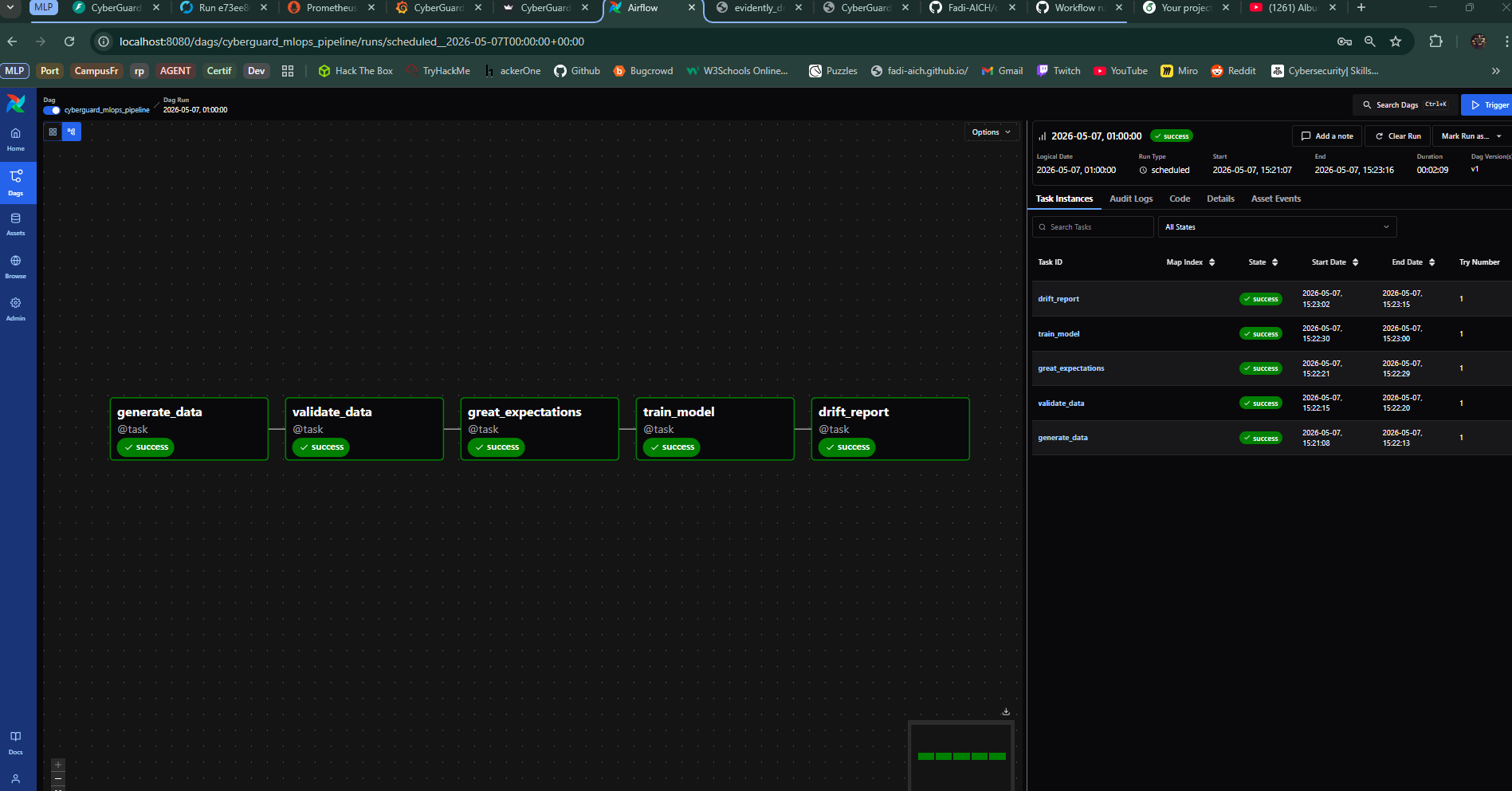Image resolution: width=1512 pixels, height=791 pixels.
Task: Open the drift_report task link in table
Action: [x=1058, y=299]
